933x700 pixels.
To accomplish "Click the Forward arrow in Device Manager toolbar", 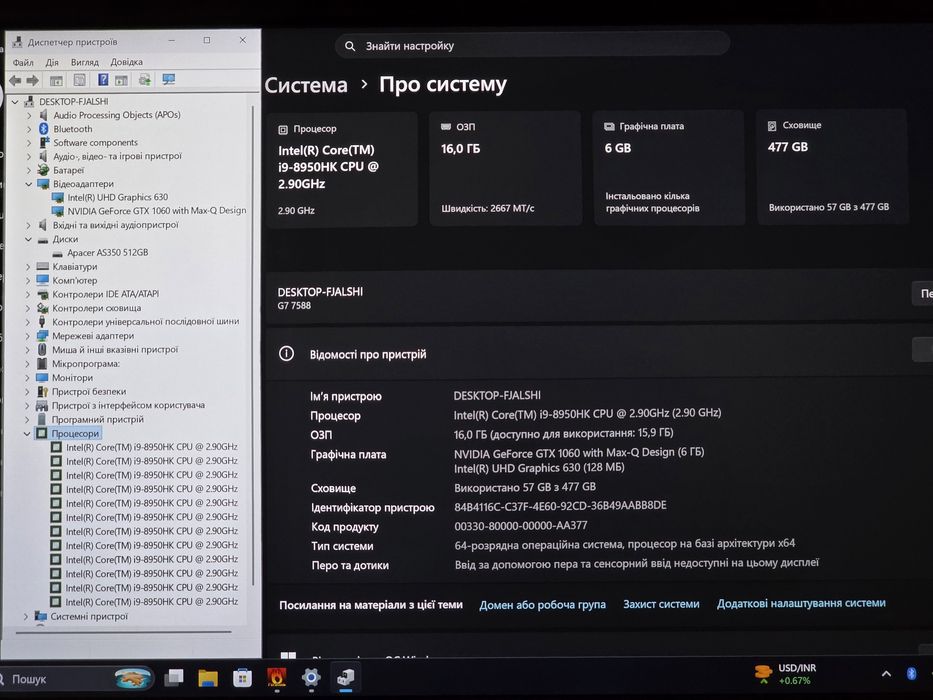I will click(x=32, y=80).
